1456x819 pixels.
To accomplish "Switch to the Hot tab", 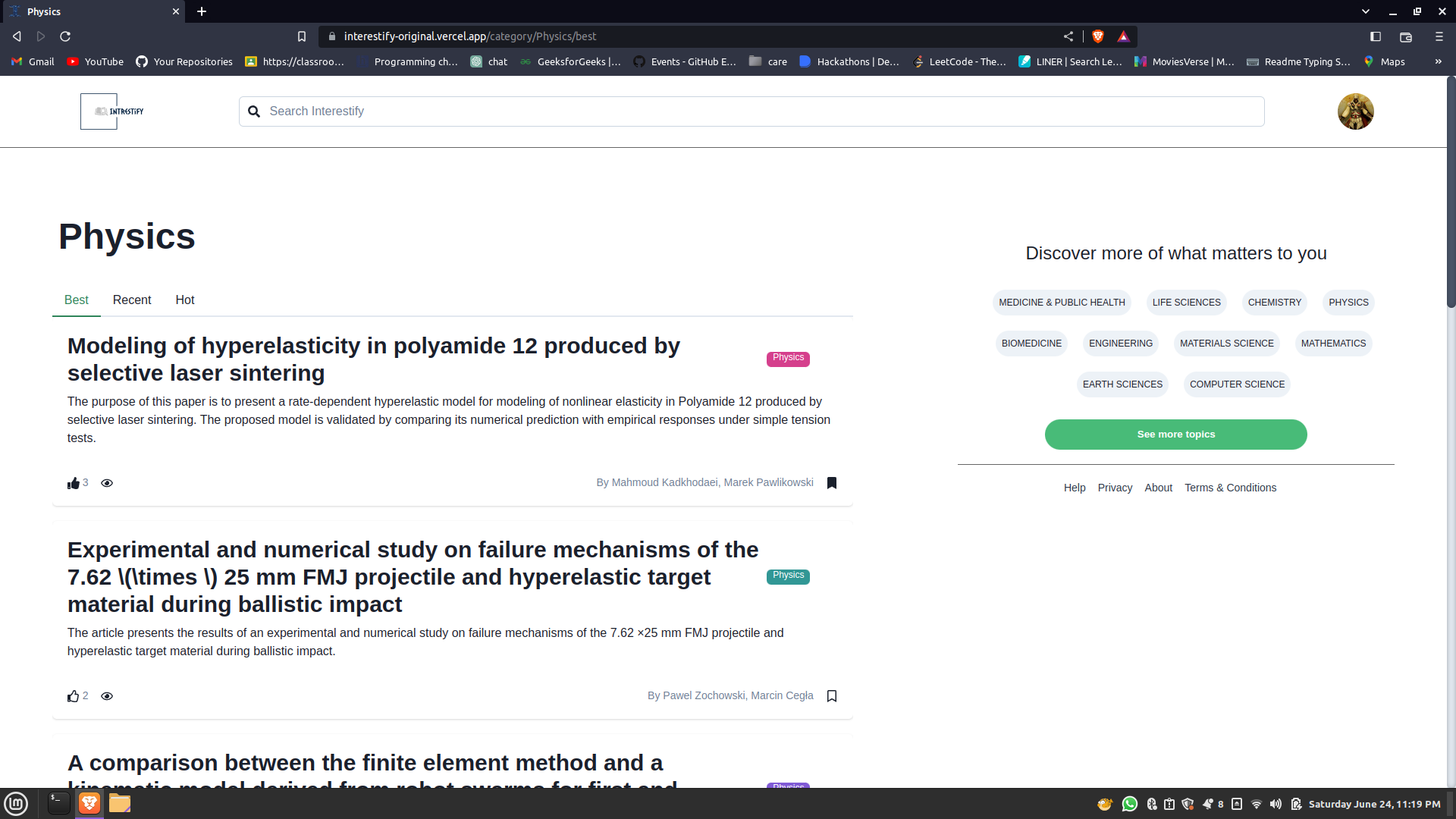I will tap(185, 300).
